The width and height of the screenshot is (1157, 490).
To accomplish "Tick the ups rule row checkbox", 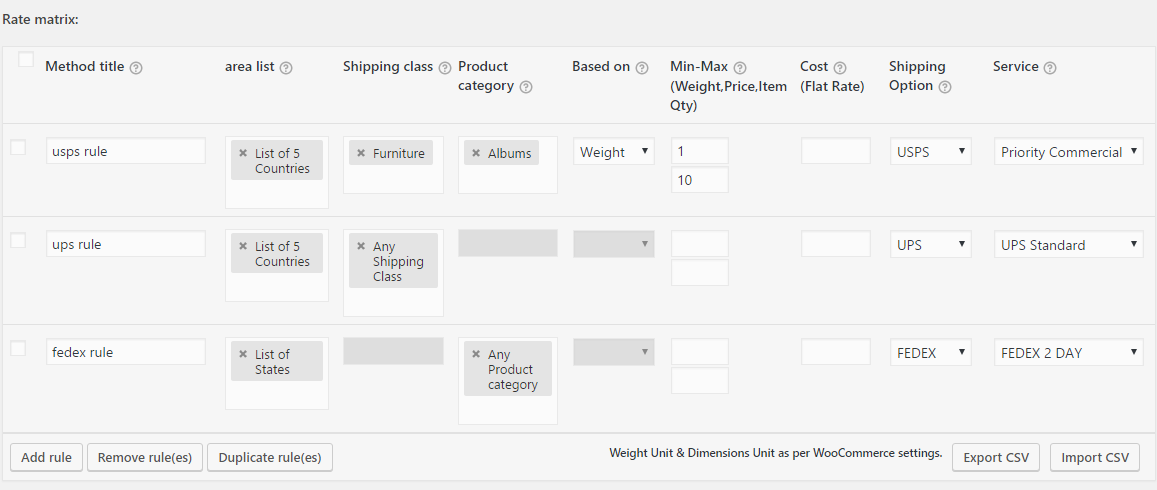I will 18,240.
